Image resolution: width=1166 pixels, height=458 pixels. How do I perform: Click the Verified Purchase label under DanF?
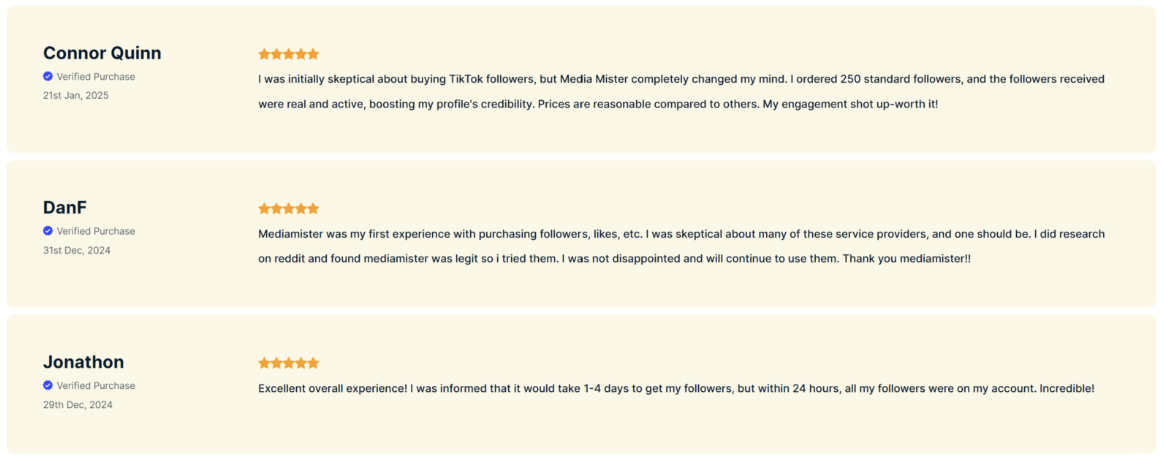coord(95,231)
